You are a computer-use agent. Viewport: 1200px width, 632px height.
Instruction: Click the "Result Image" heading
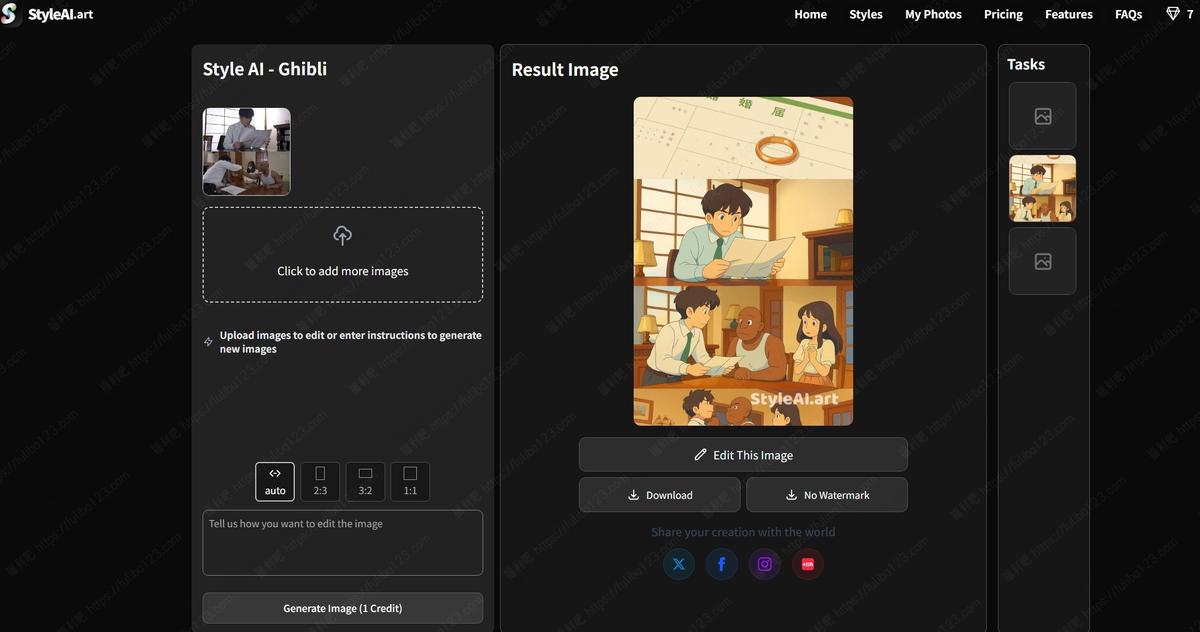pos(565,70)
